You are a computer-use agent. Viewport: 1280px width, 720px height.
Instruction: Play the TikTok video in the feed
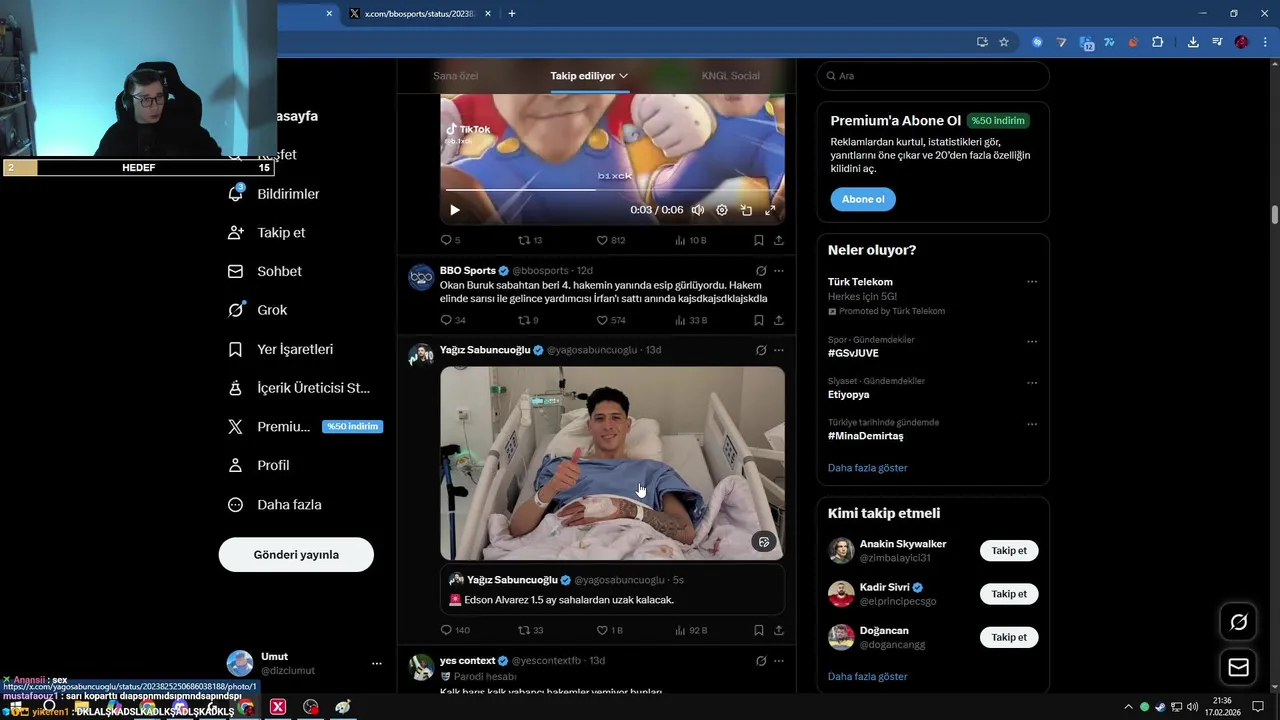455,210
